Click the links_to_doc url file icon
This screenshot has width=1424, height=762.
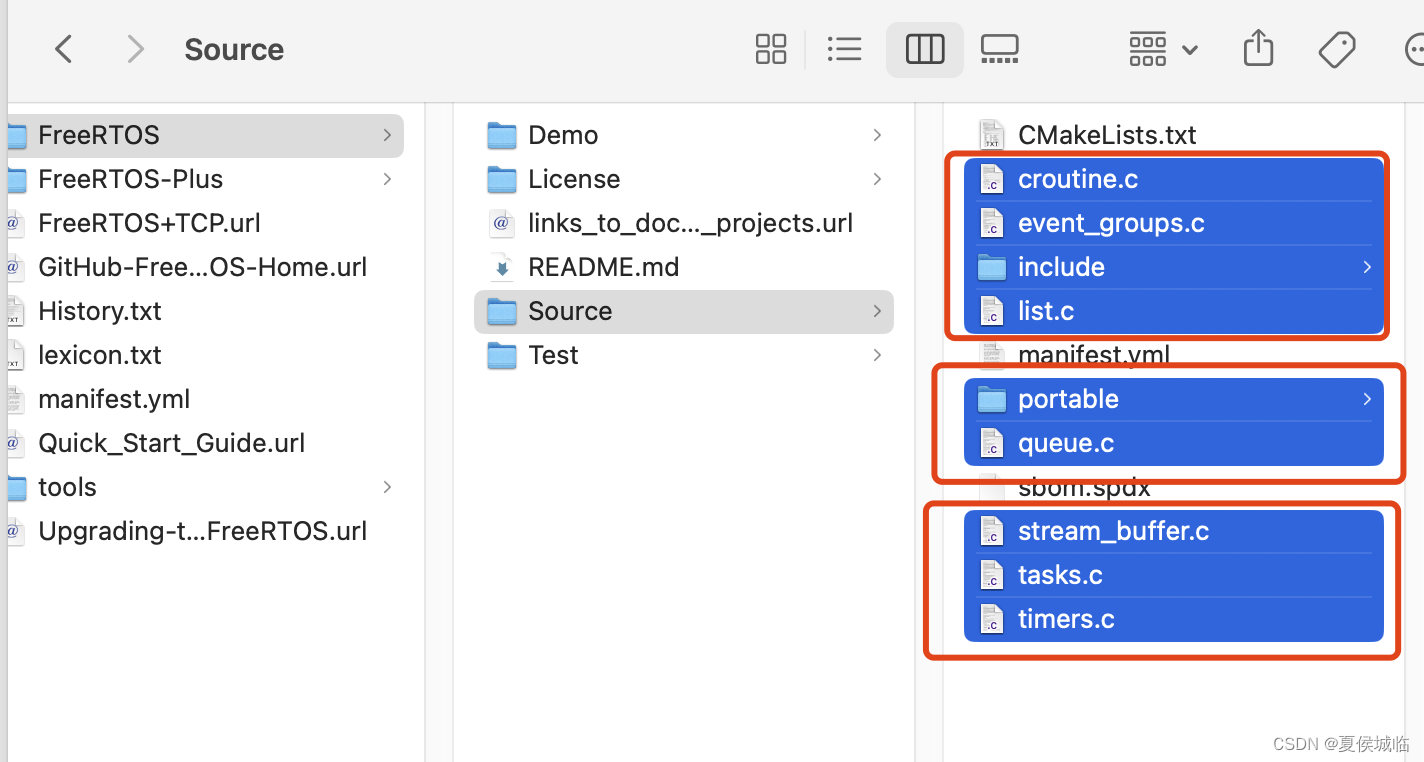click(501, 223)
